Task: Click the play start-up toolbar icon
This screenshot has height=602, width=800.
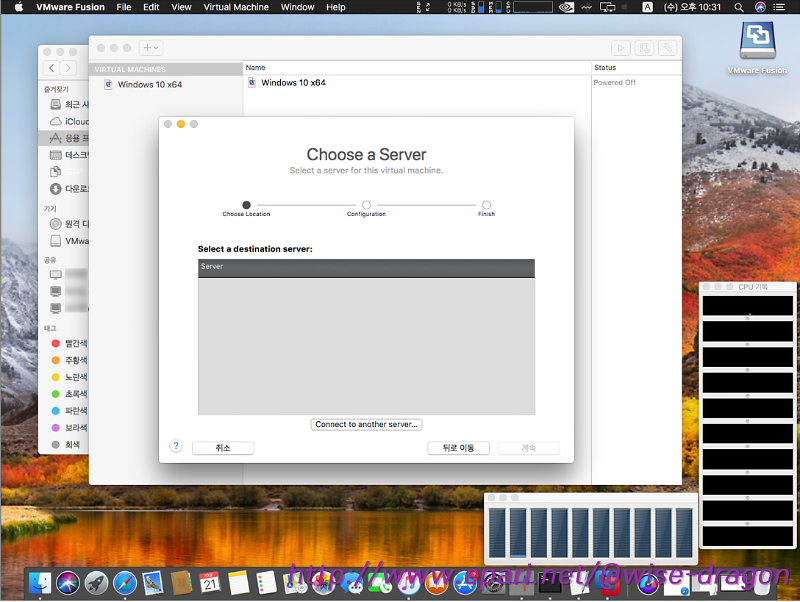Action: point(621,48)
